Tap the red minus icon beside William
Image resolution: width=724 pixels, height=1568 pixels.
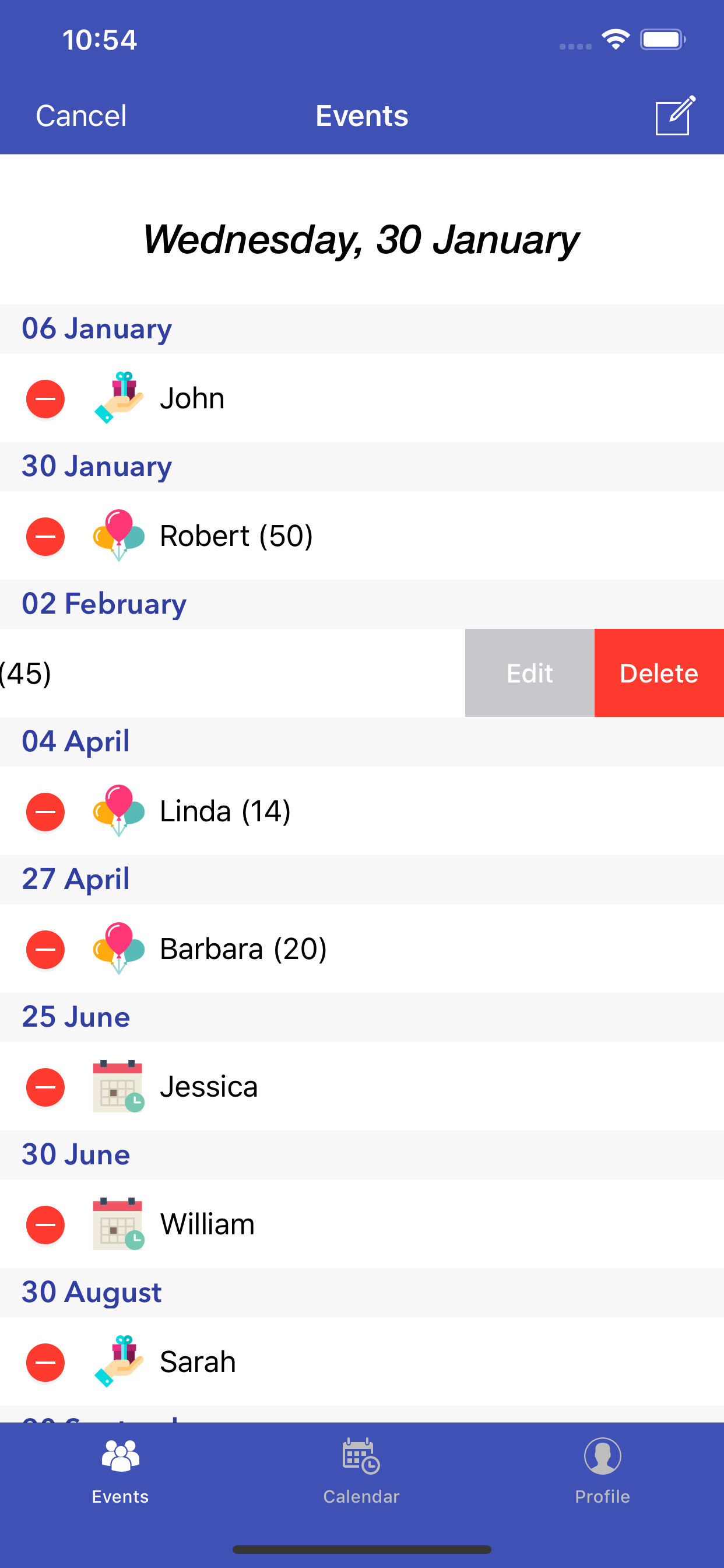pos(45,1224)
